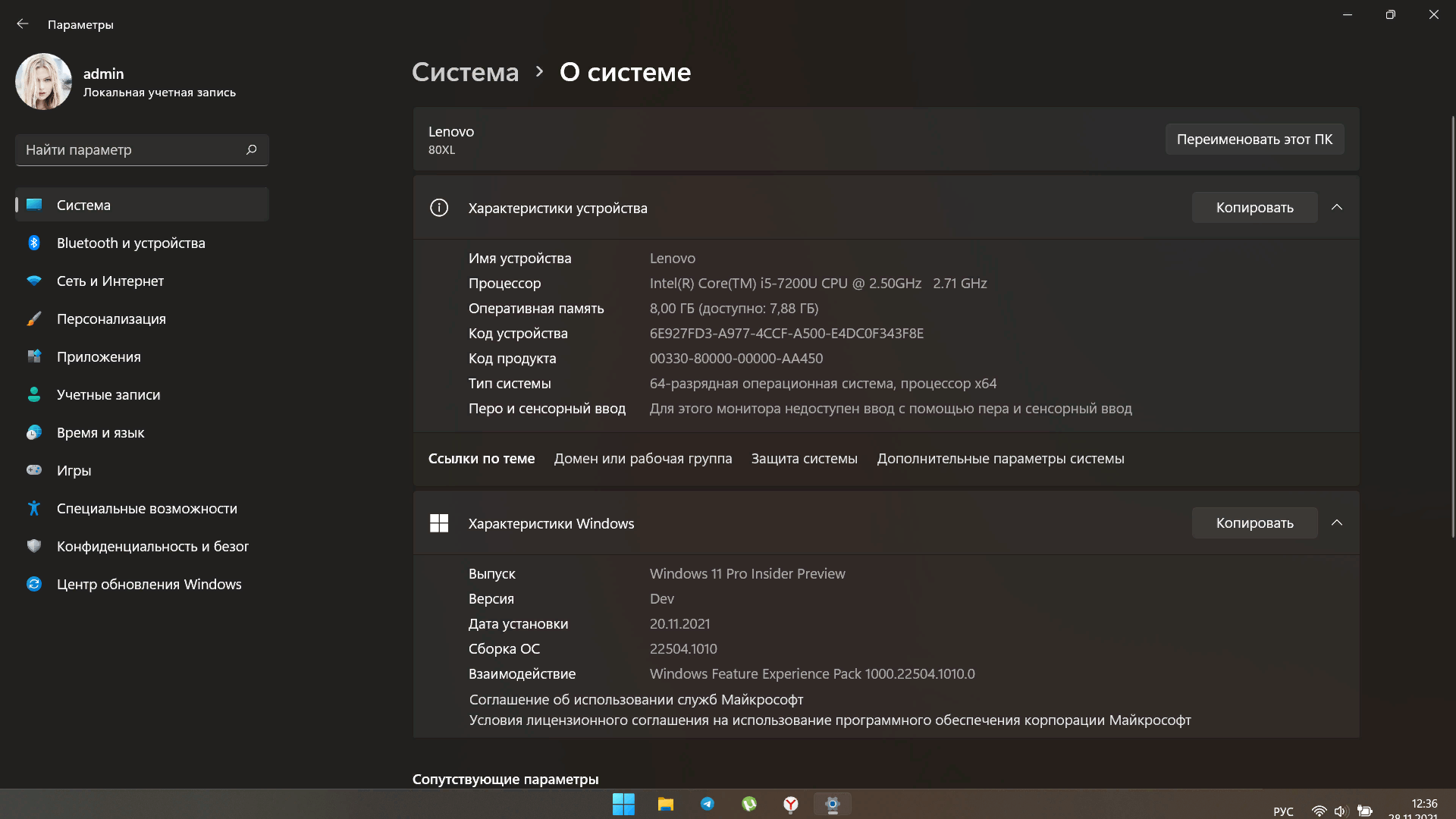
Task: Open Telegram from taskbar
Action: [708, 805]
